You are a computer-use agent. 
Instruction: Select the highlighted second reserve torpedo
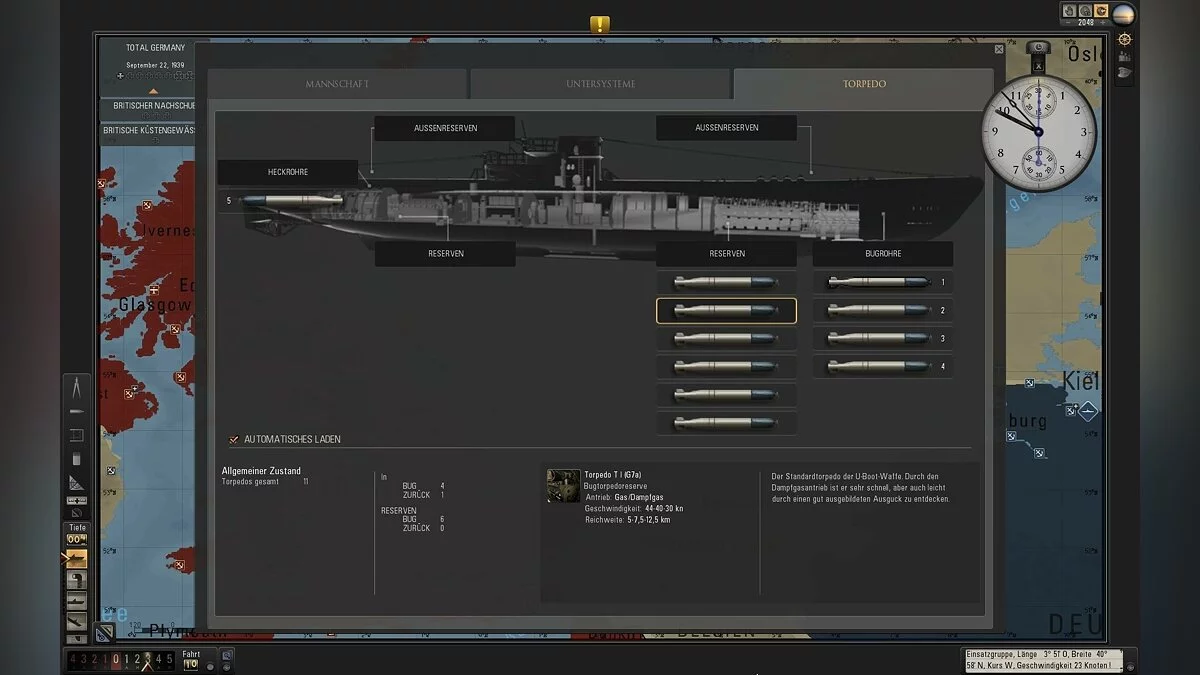tap(726, 311)
